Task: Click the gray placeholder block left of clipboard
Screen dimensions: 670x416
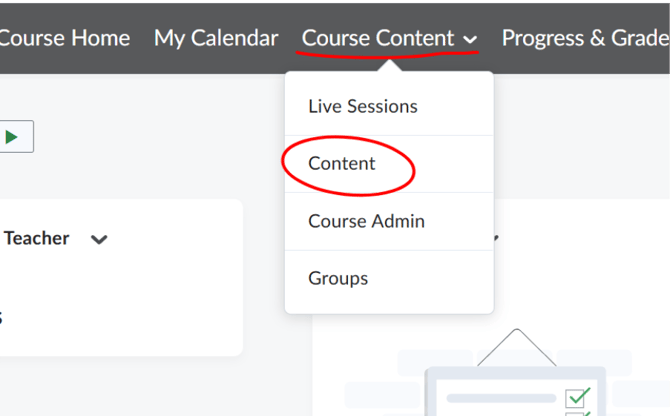Action: click(382, 394)
